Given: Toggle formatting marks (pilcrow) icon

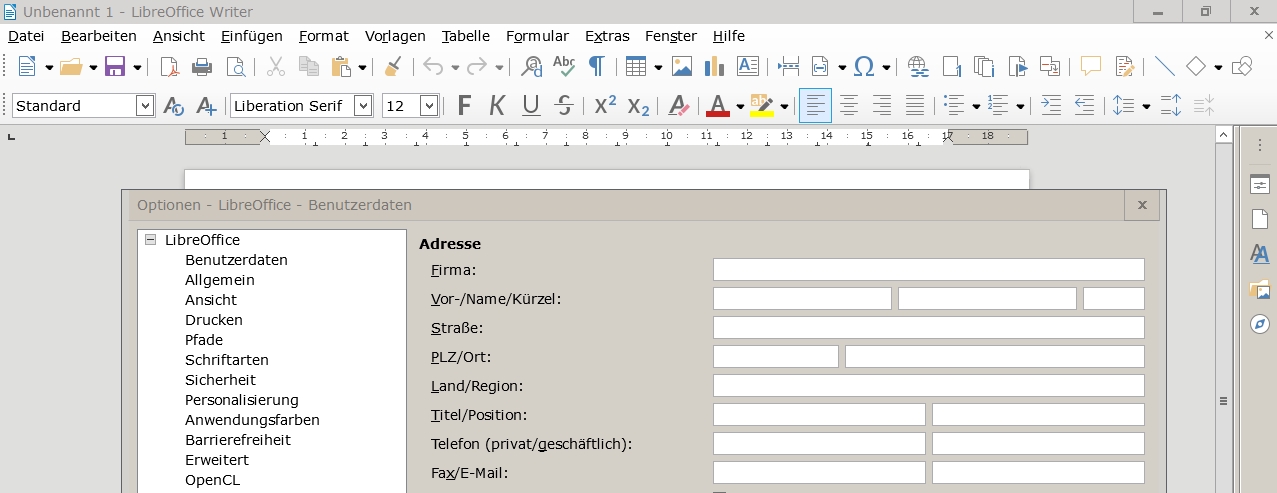Looking at the screenshot, I should pyautogui.click(x=596, y=67).
